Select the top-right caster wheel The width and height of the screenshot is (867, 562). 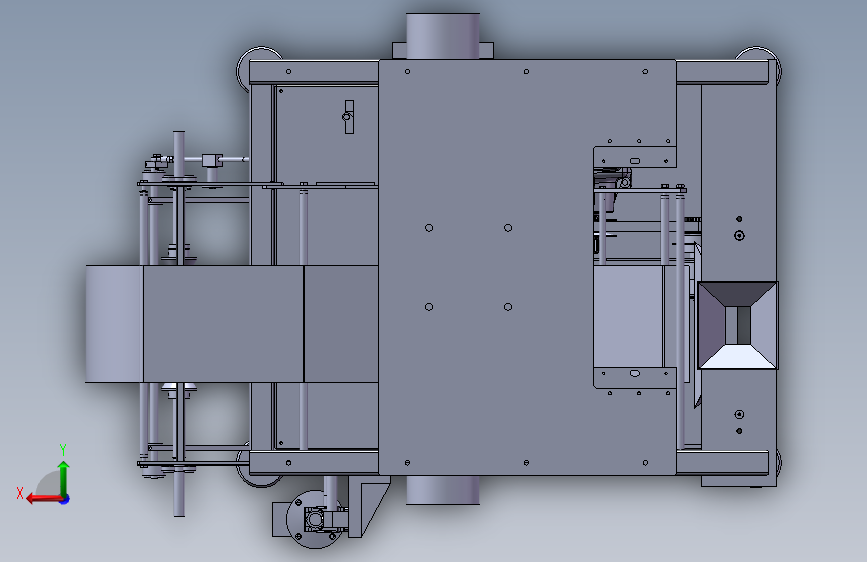point(759,66)
